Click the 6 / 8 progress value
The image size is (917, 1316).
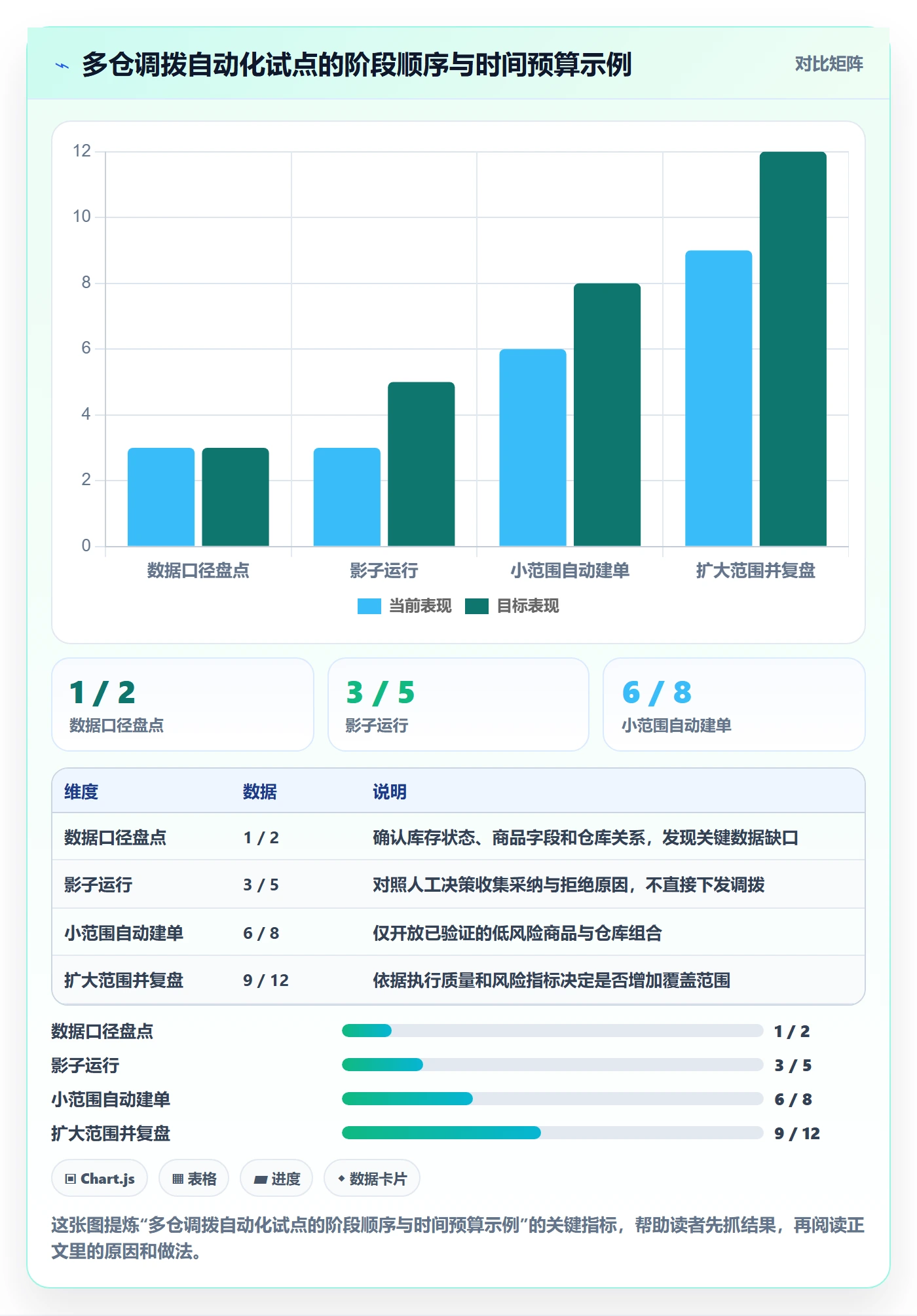pyautogui.click(x=793, y=1099)
